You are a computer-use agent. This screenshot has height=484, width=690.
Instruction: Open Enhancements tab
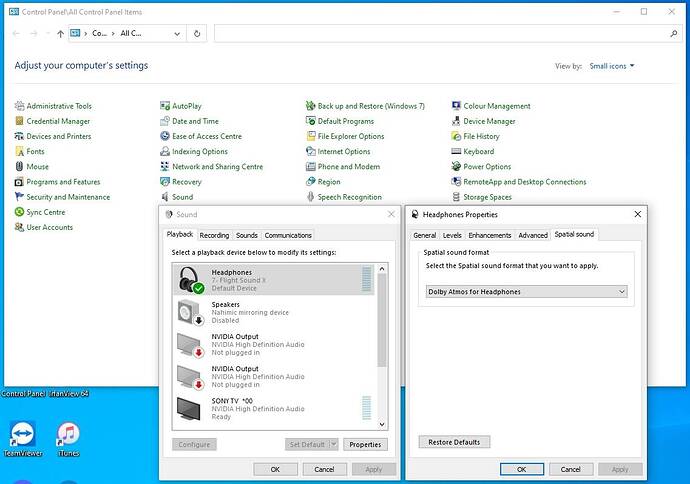pyautogui.click(x=490, y=235)
